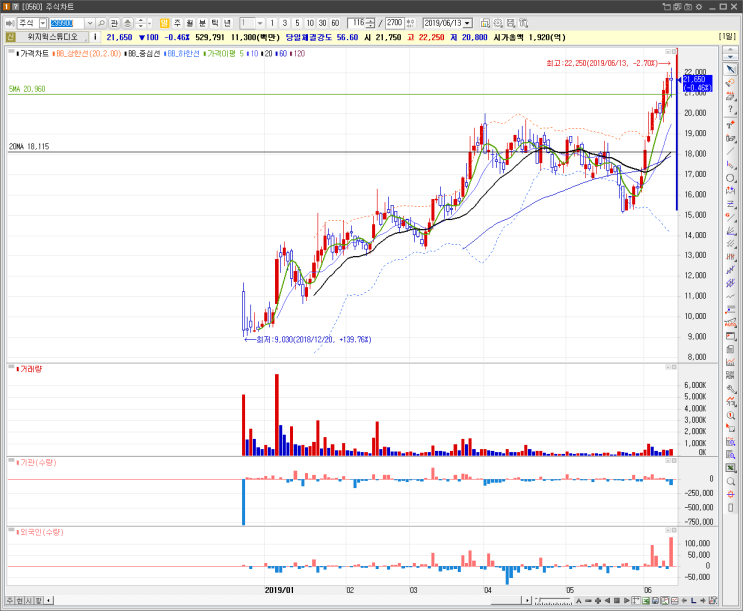
Task: Toggle tick (틱) chart period
Action: click(215, 23)
